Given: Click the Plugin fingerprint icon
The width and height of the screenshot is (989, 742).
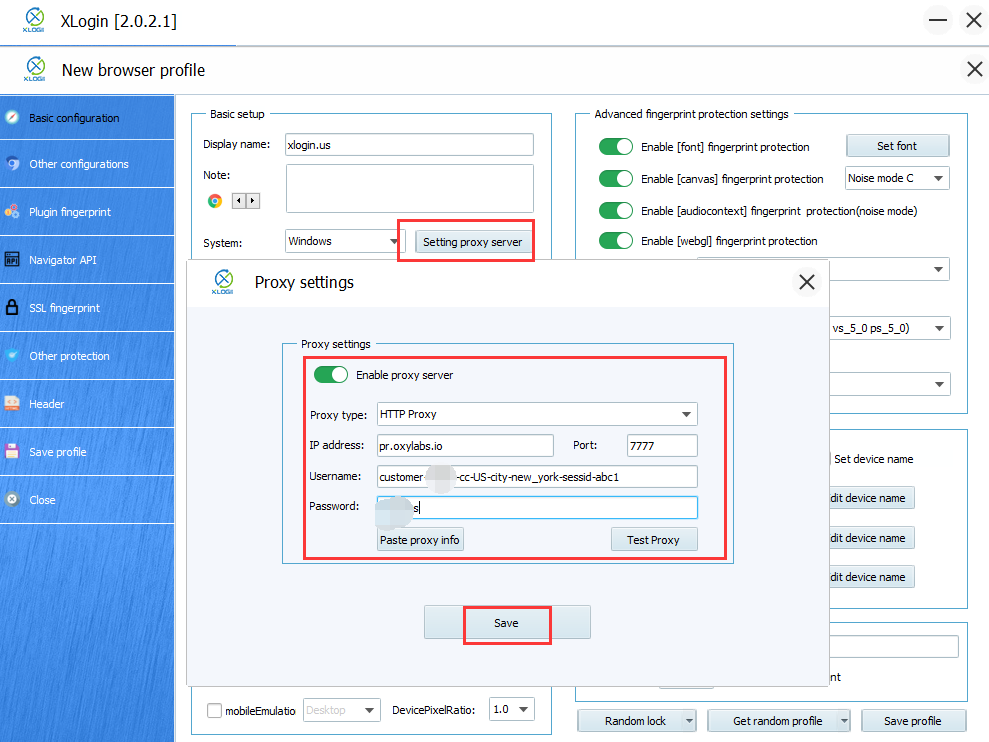Looking at the screenshot, I should click(12, 211).
